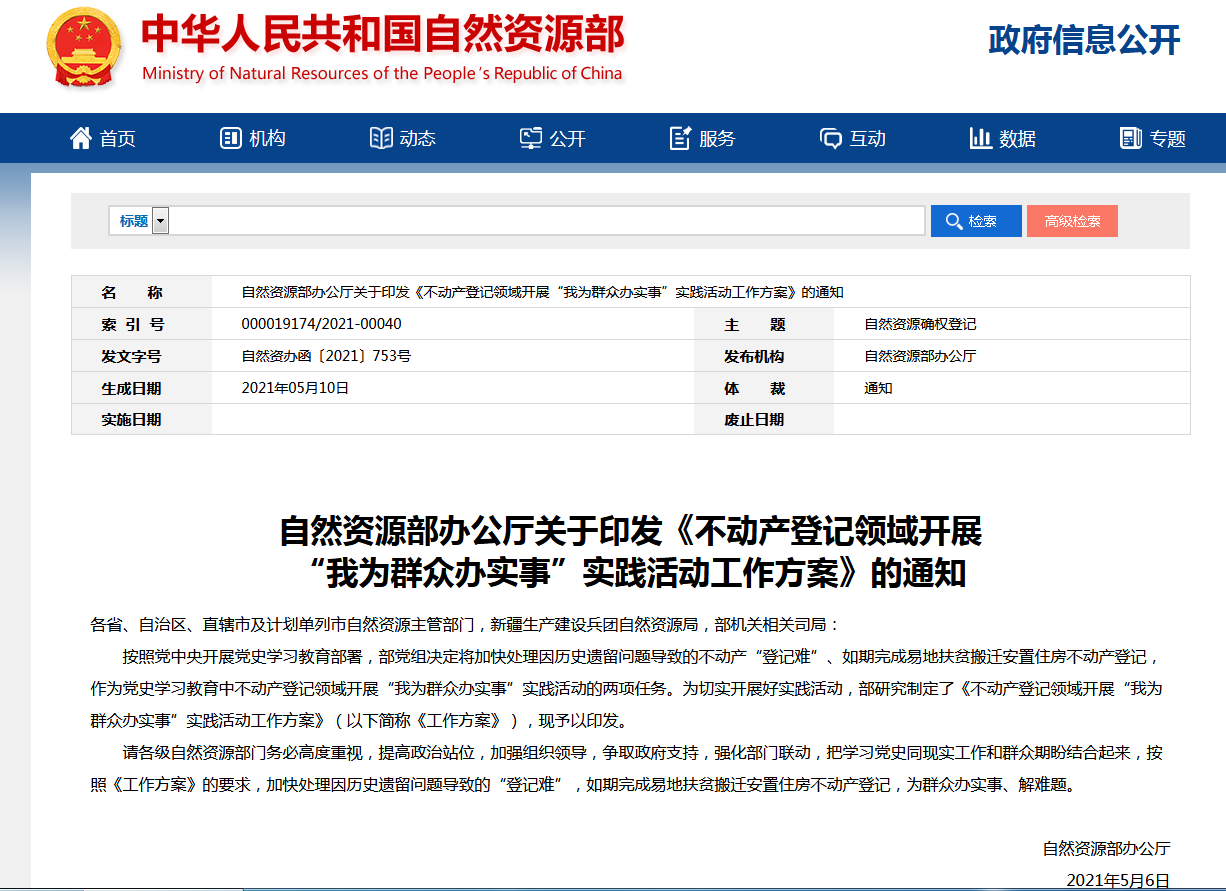Click the magnifier icon in 检索 button
The image size is (1226, 891).
pos(955,221)
